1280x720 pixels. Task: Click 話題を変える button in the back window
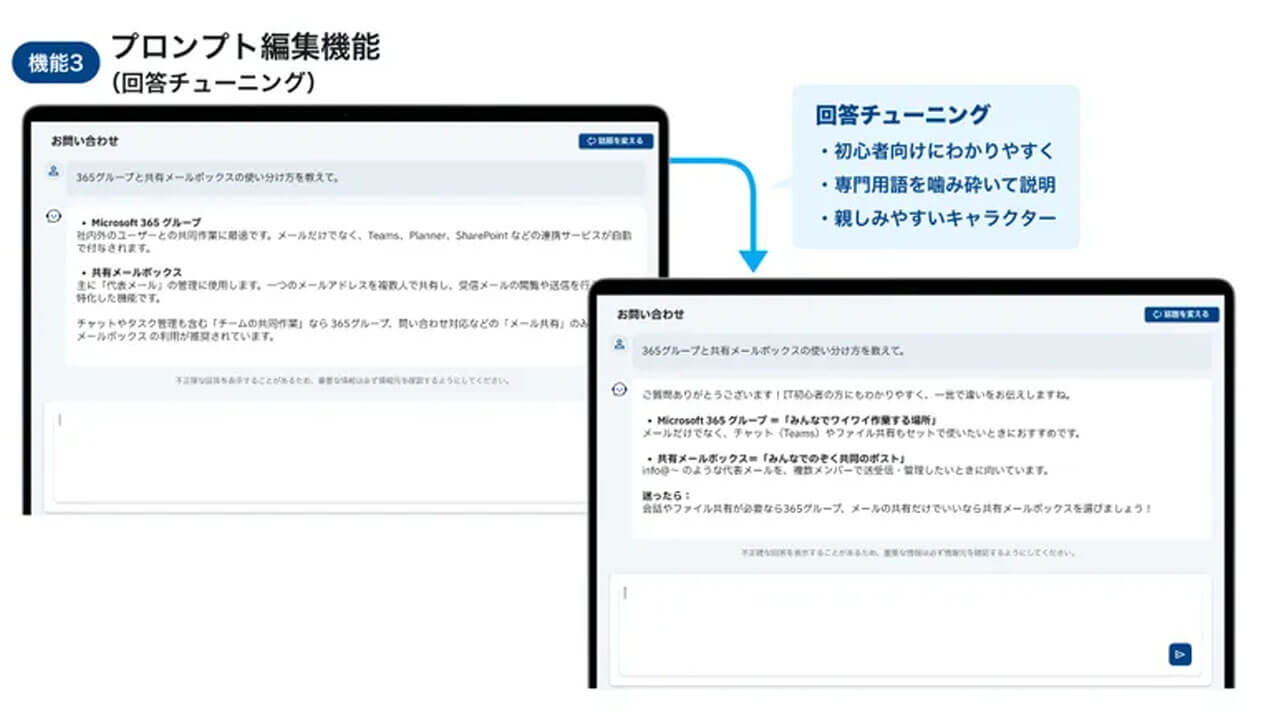(x=616, y=141)
